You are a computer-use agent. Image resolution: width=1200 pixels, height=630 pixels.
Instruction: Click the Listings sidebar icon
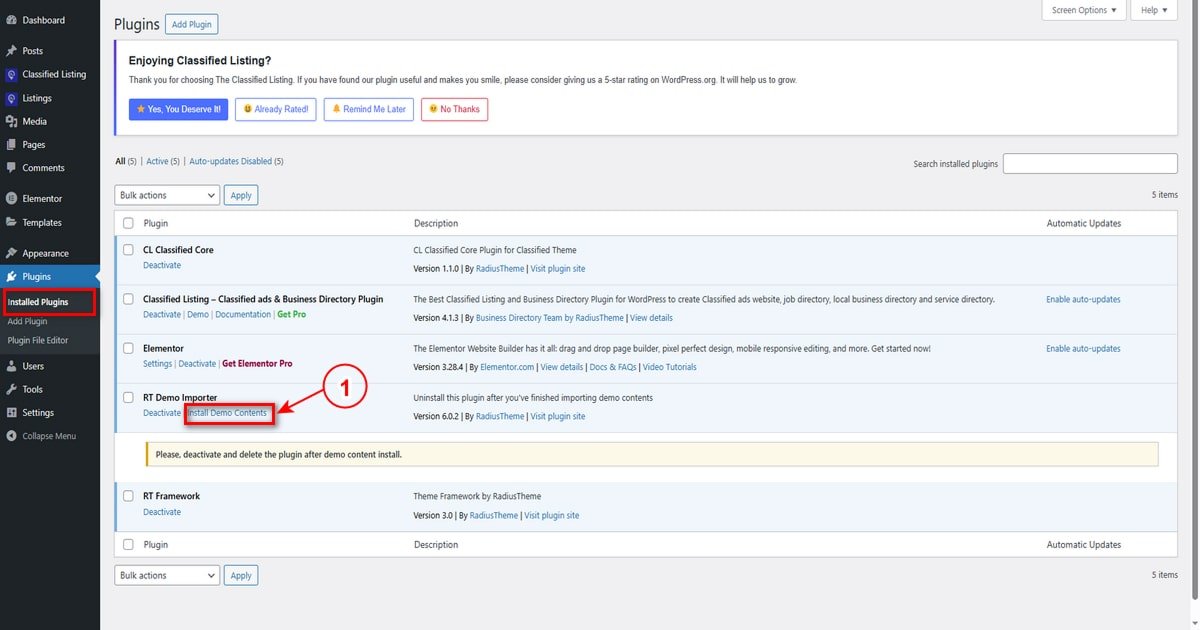tap(11, 98)
